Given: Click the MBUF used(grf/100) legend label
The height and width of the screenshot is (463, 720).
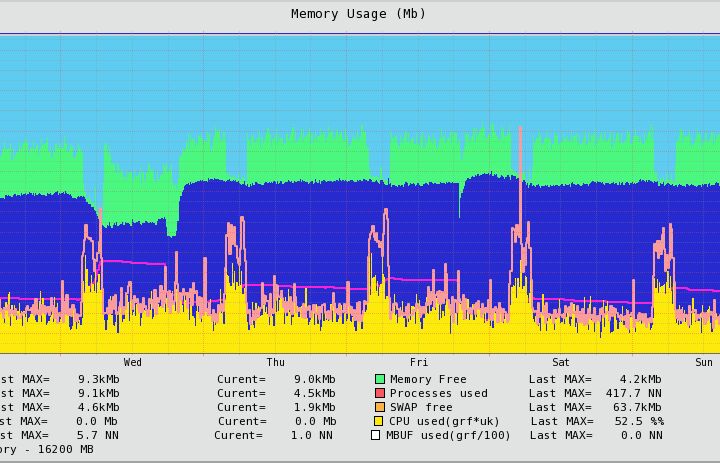Looking at the screenshot, I should [x=448, y=435].
